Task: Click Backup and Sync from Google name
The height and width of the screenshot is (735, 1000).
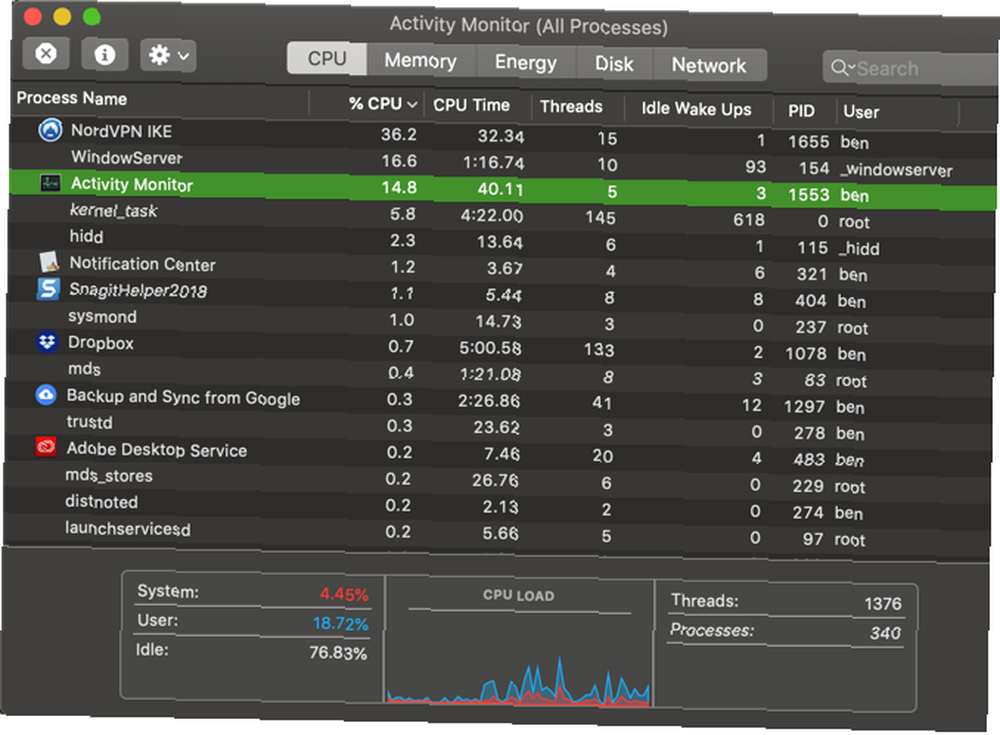Action: 183,397
